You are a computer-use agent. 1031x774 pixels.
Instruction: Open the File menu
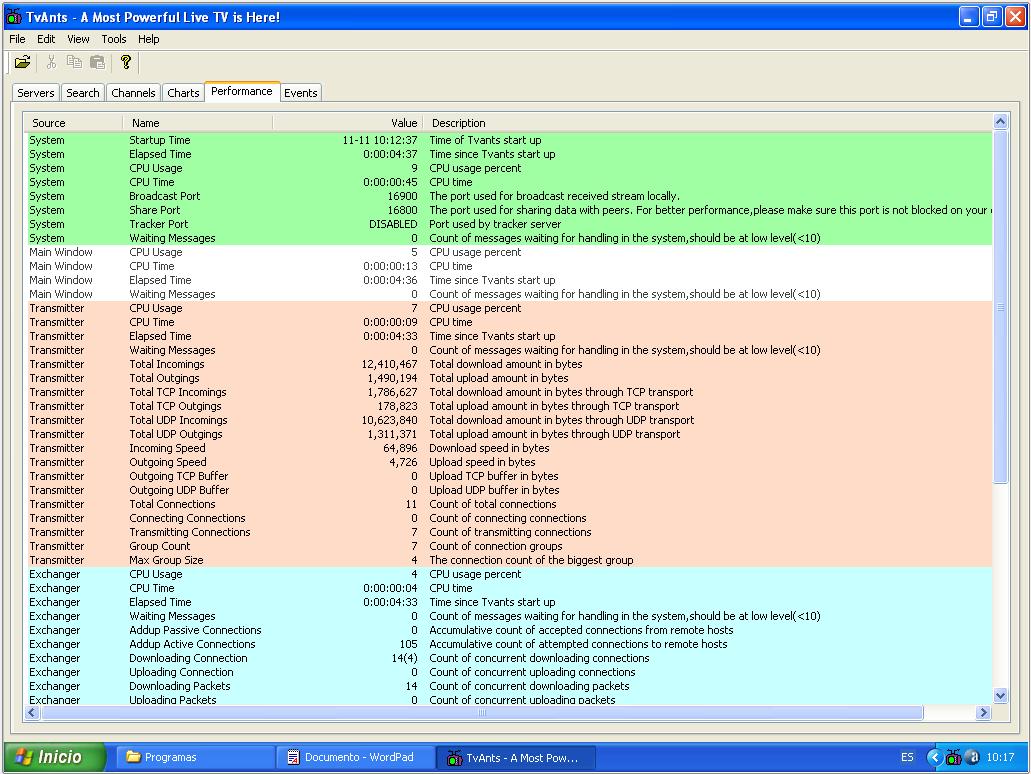click(x=17, y=39)
